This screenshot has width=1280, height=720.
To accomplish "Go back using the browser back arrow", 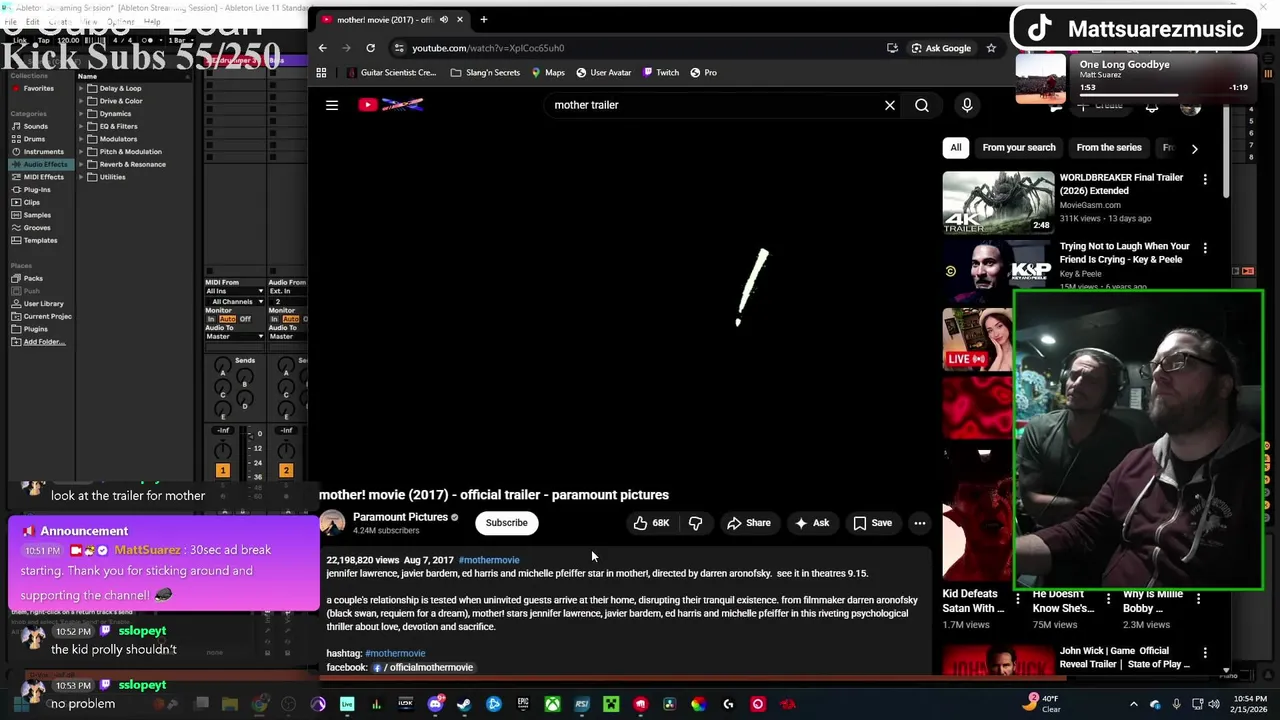I will point(322,48).
